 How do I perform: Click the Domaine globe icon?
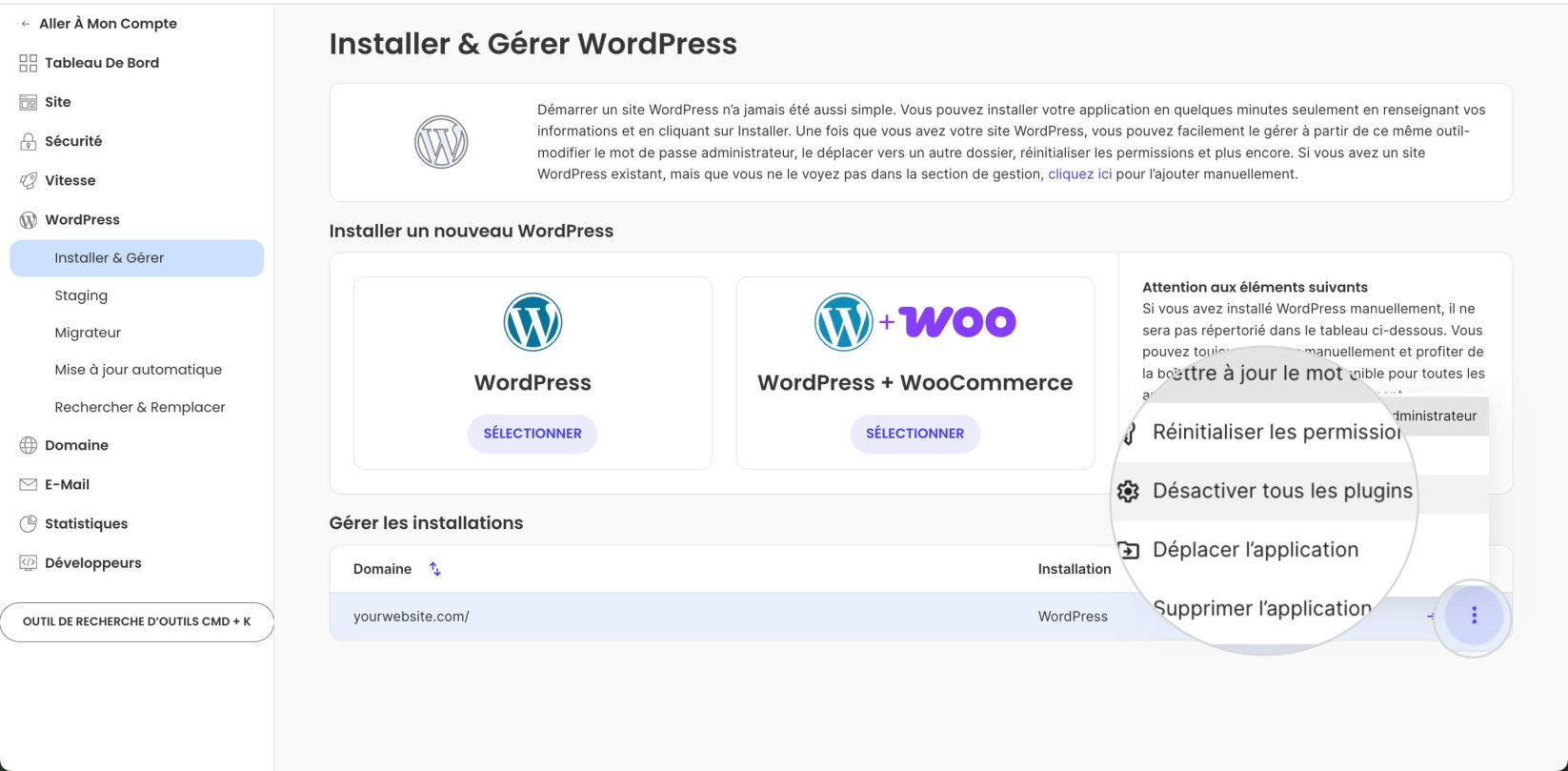pos(29,445)
